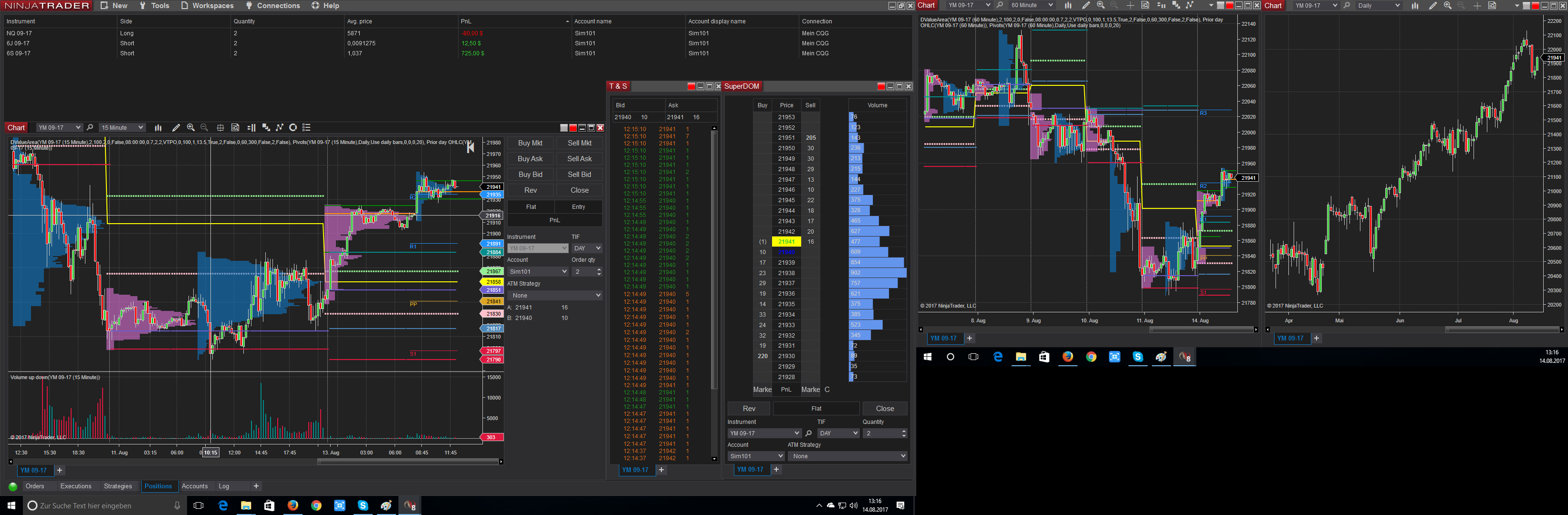The height and width of the screenshot is (515, 1568).
Task: Open system volume control in tray
Action: pos(853,506)
